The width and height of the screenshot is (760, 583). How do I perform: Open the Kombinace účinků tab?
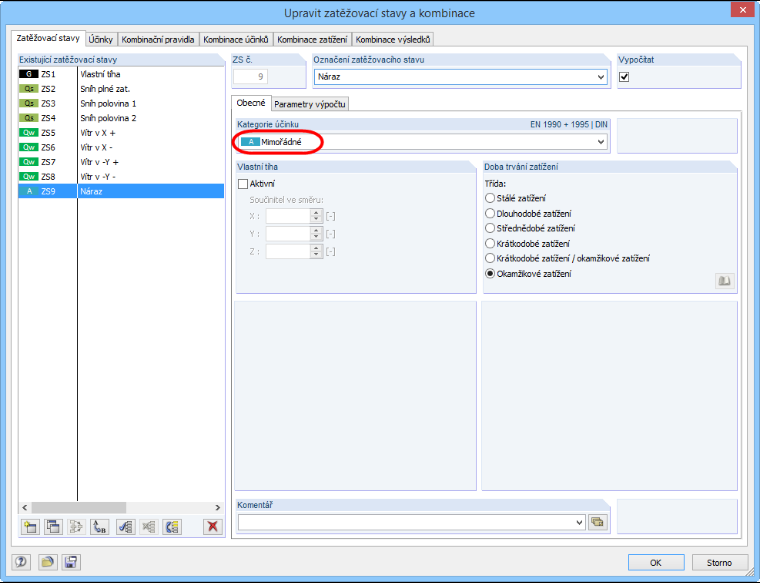[236, 39]
